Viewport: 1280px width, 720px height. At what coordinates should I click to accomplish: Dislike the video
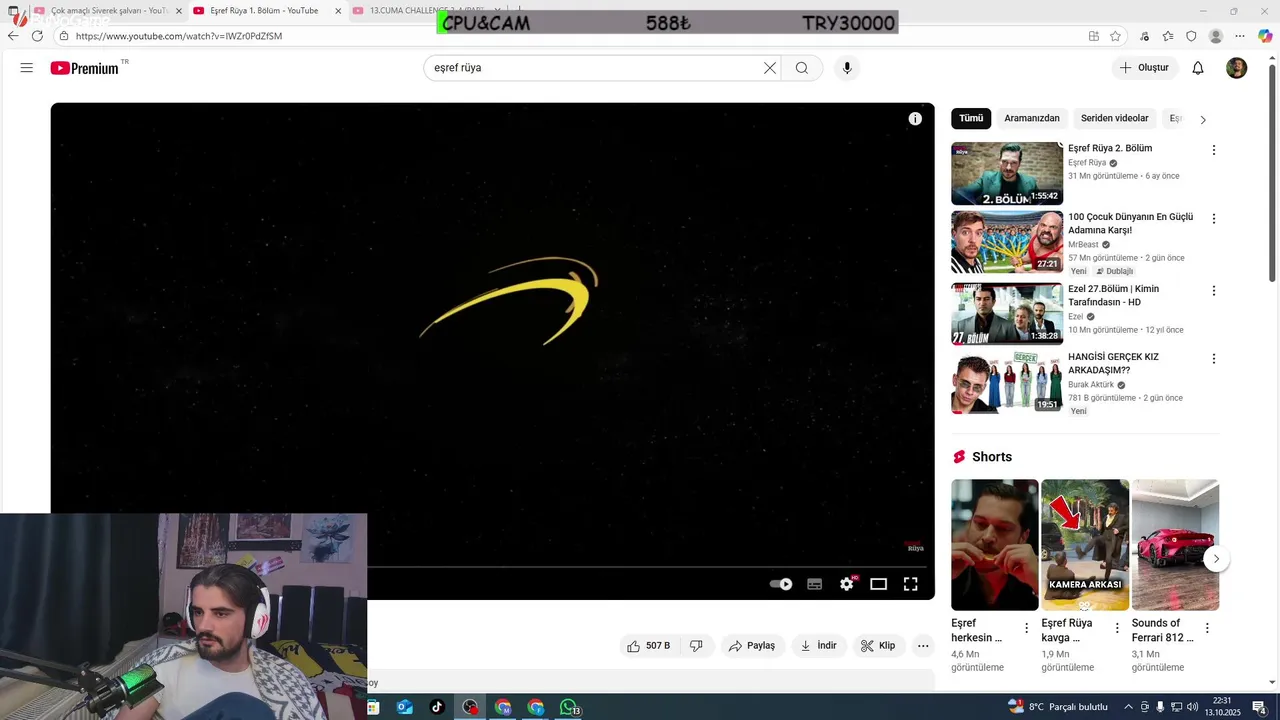pyautogui.click(x=697, y=646)
